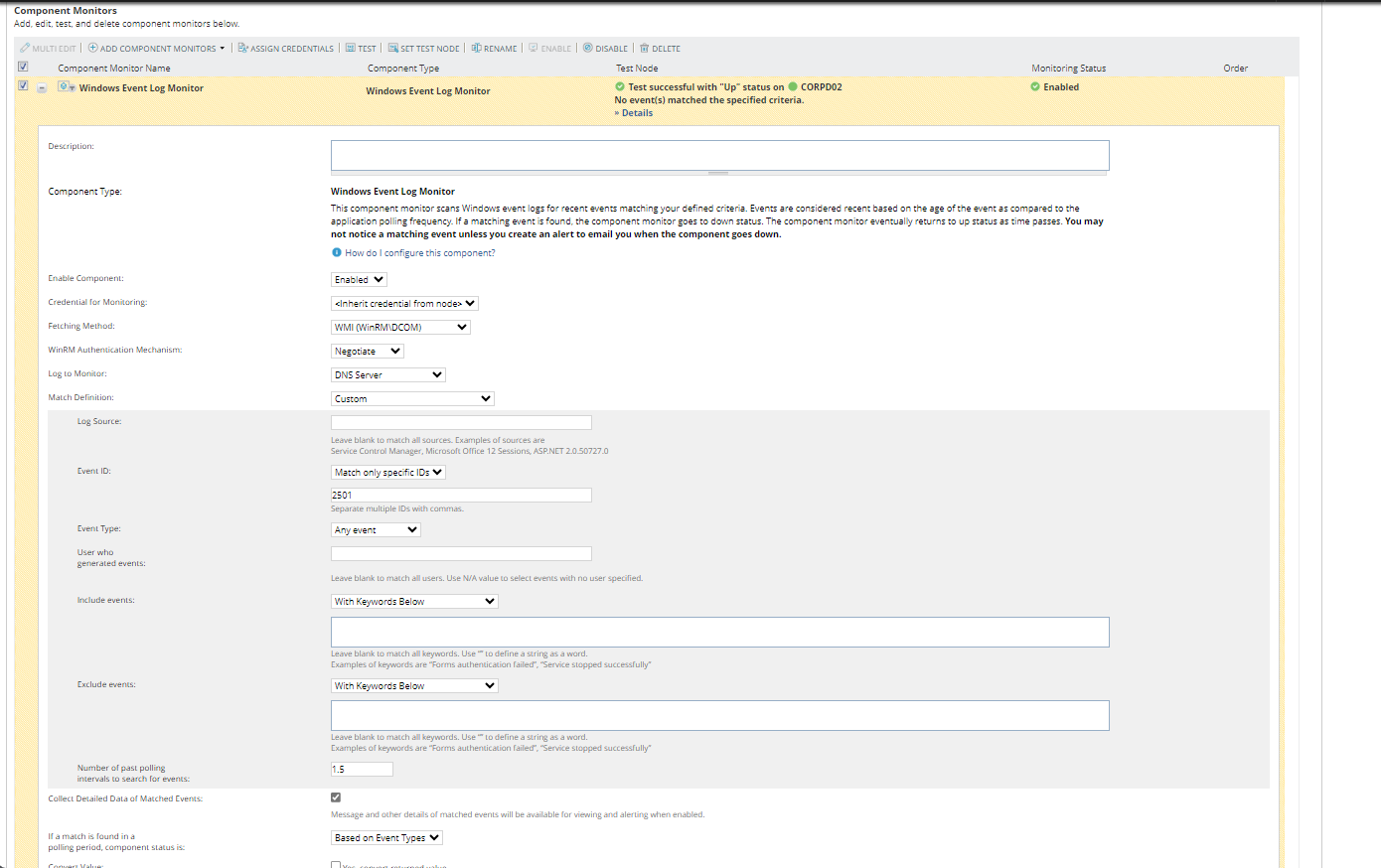
Task: Open the Log to Monitor dropdown
Action: click(387, 375)
